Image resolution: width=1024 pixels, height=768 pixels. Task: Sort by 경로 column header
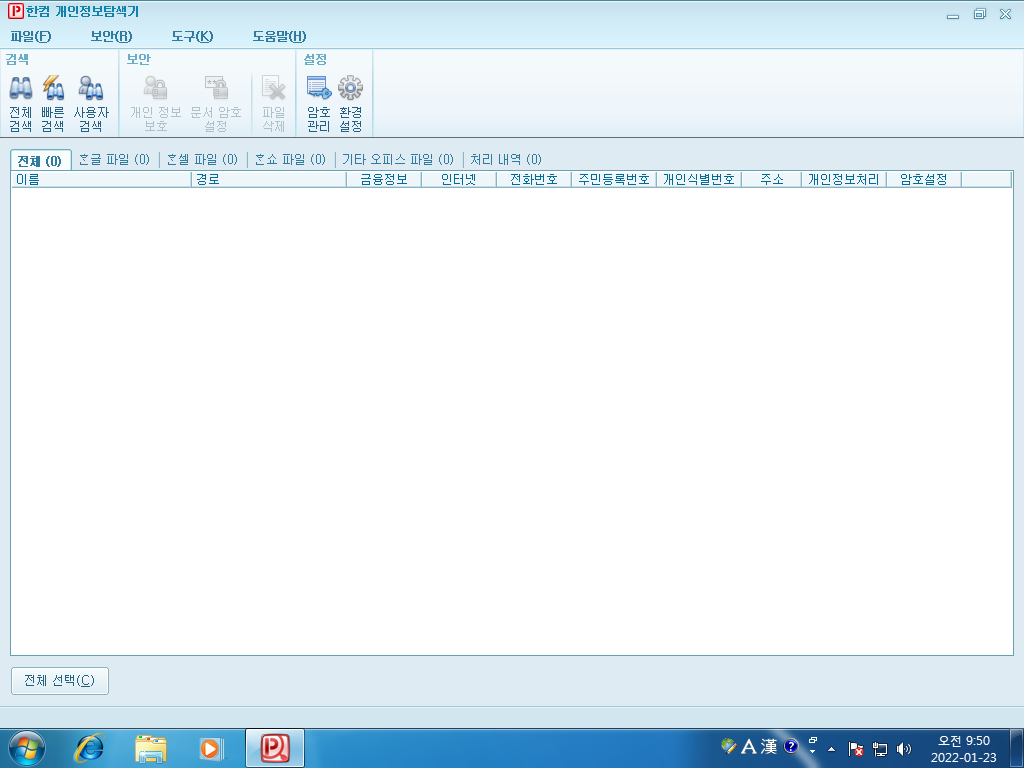pyautogui.click(x=268, y=179)
